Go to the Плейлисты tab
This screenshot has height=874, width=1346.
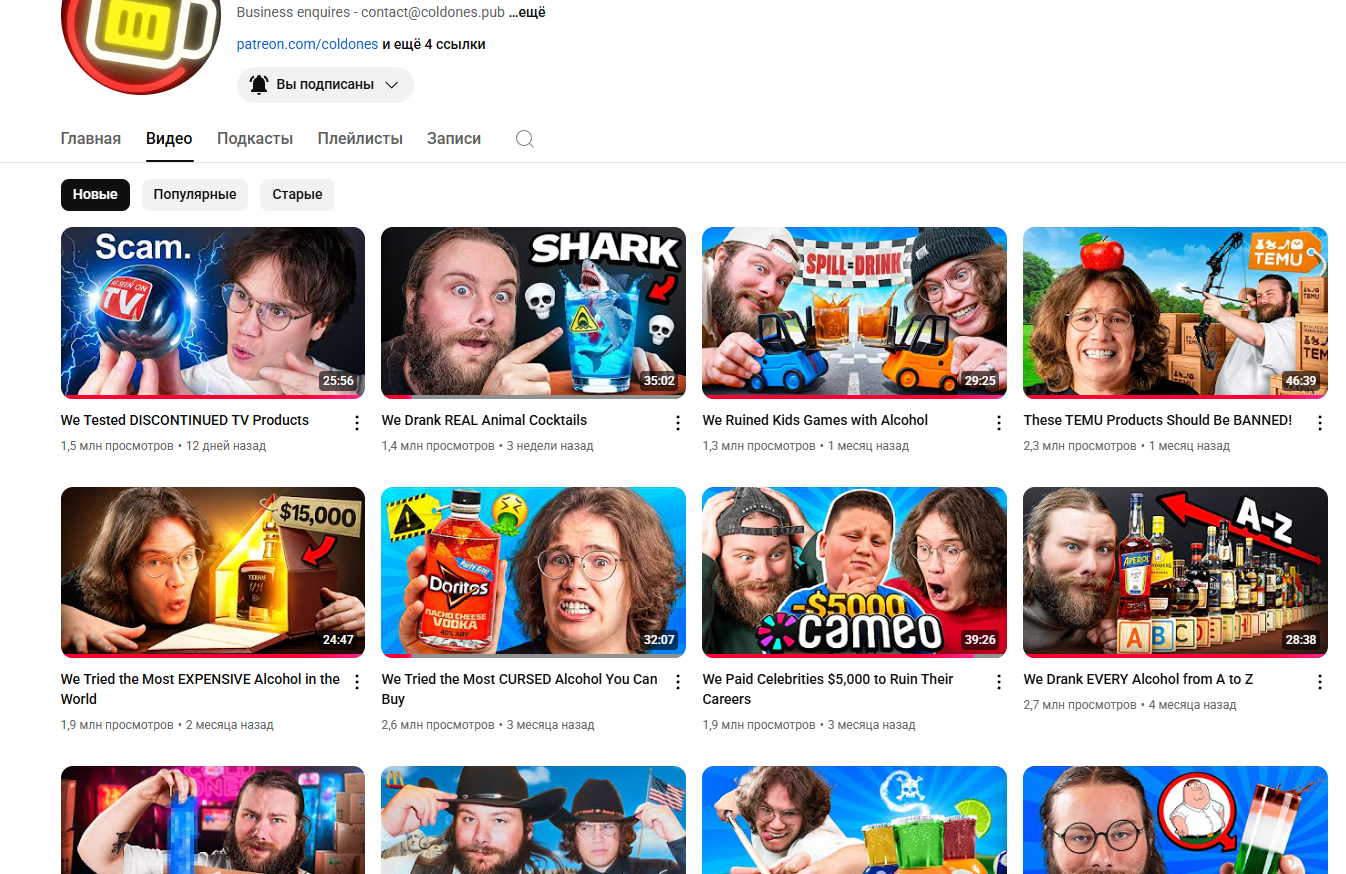(x=360, y=139)
